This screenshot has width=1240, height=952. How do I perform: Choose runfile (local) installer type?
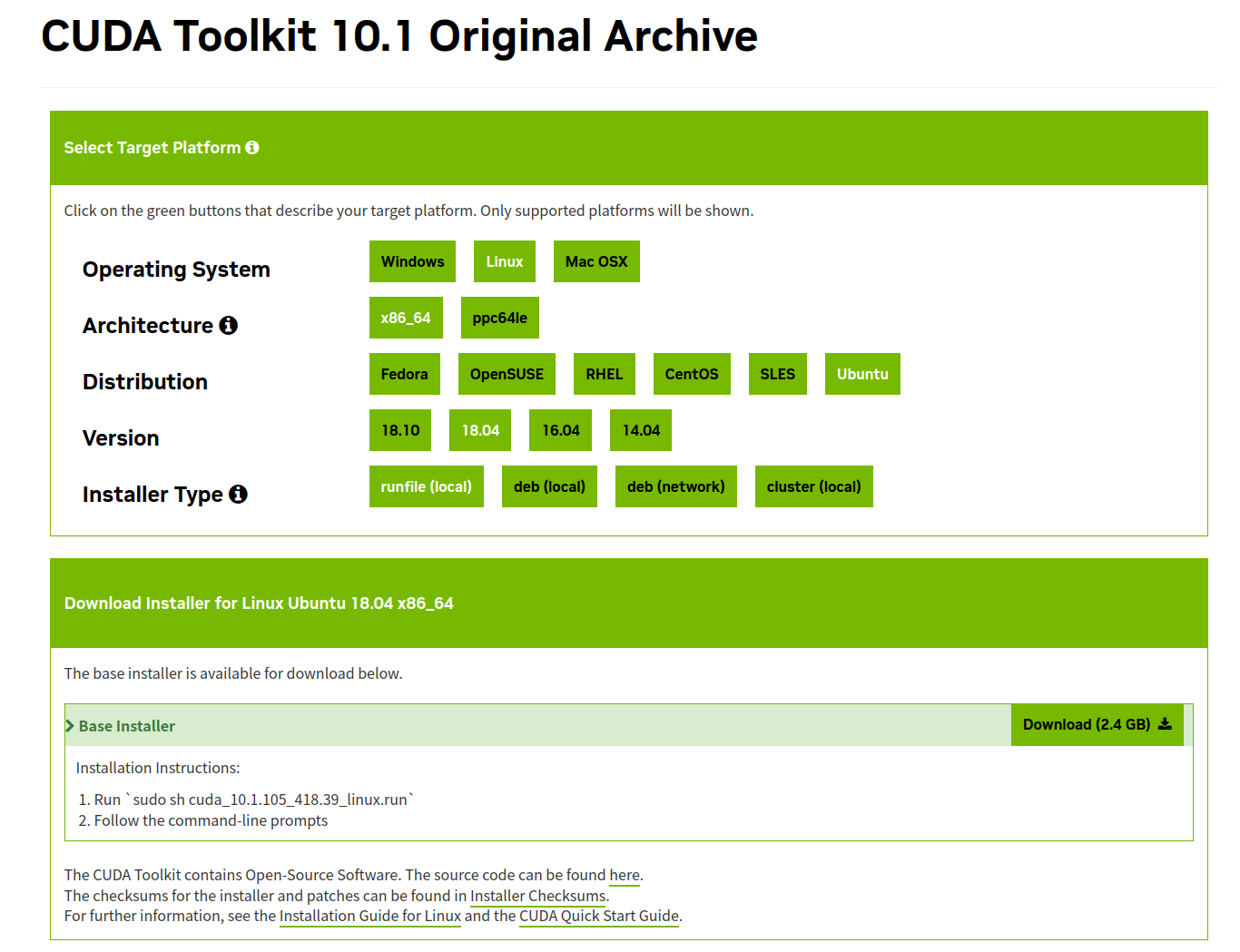(427, 486)
